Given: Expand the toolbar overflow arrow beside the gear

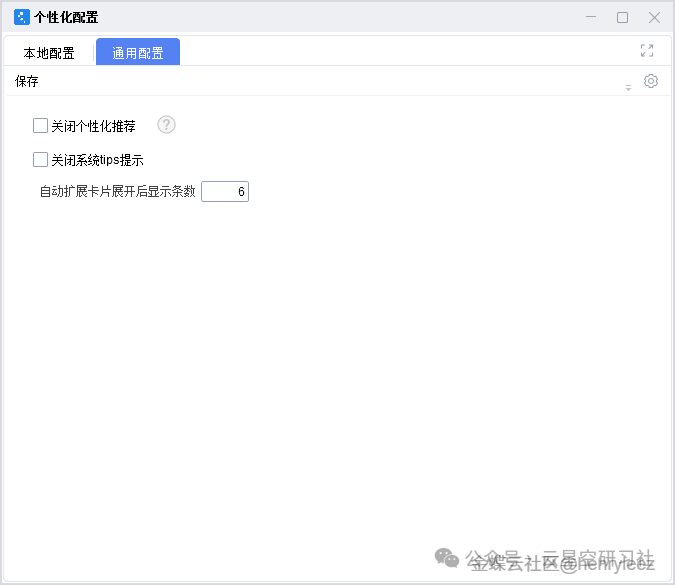Looking at the screenshot, I should [629, 87].
